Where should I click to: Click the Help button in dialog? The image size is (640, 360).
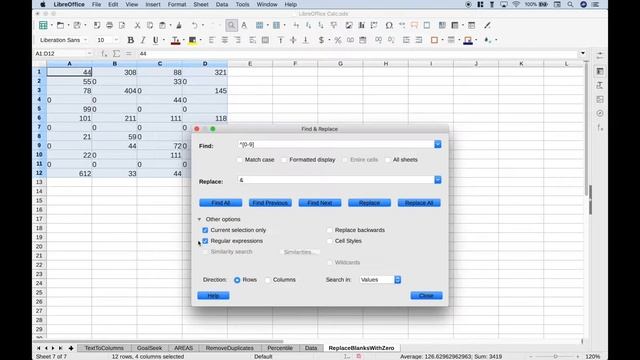[213, 296]
